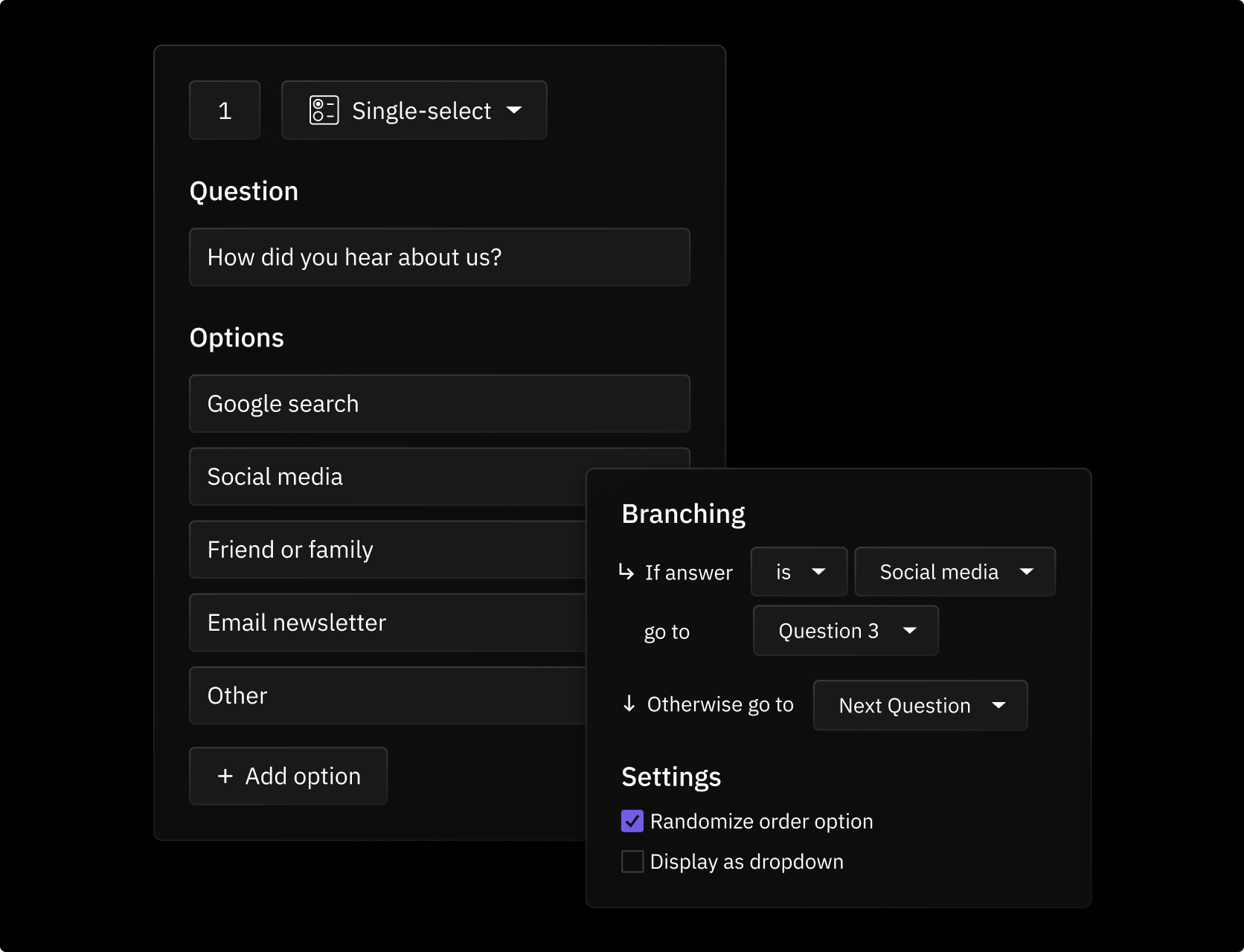Click the Question heading label
Screen dimensions: 1244x952
(x=244, y=191)
